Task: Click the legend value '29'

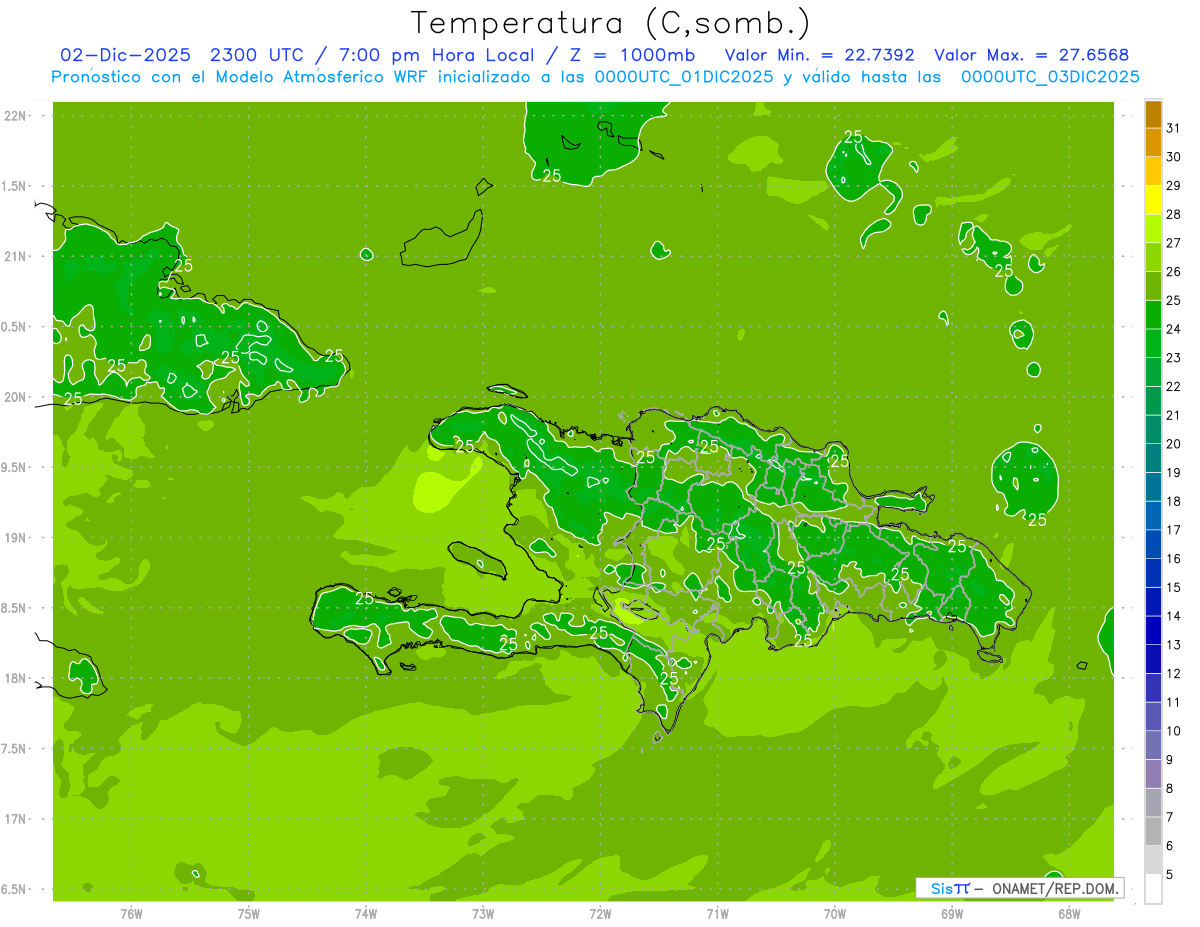Action: 1174,186
